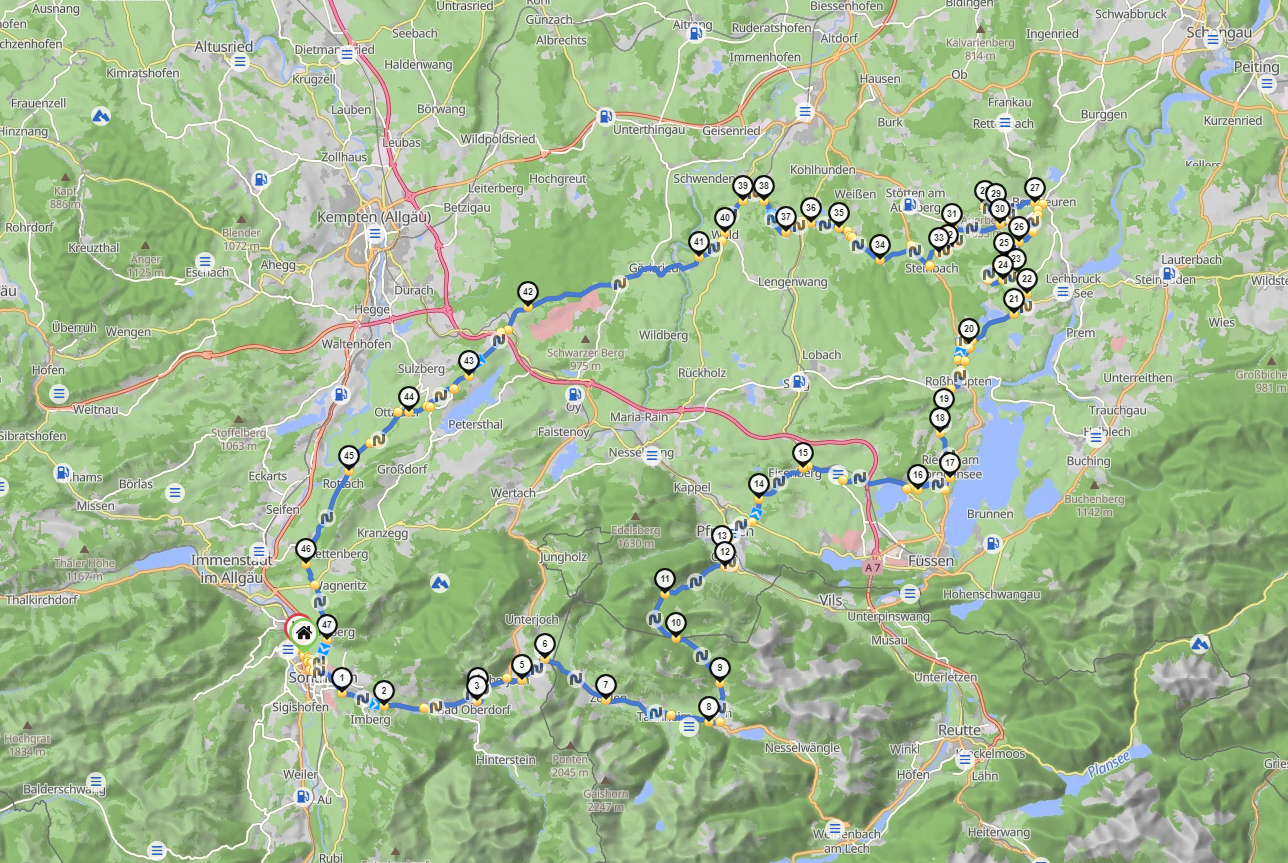Click waypoint marker 15 near Eisenberg
1288x863 pixels.
[802, 453]
